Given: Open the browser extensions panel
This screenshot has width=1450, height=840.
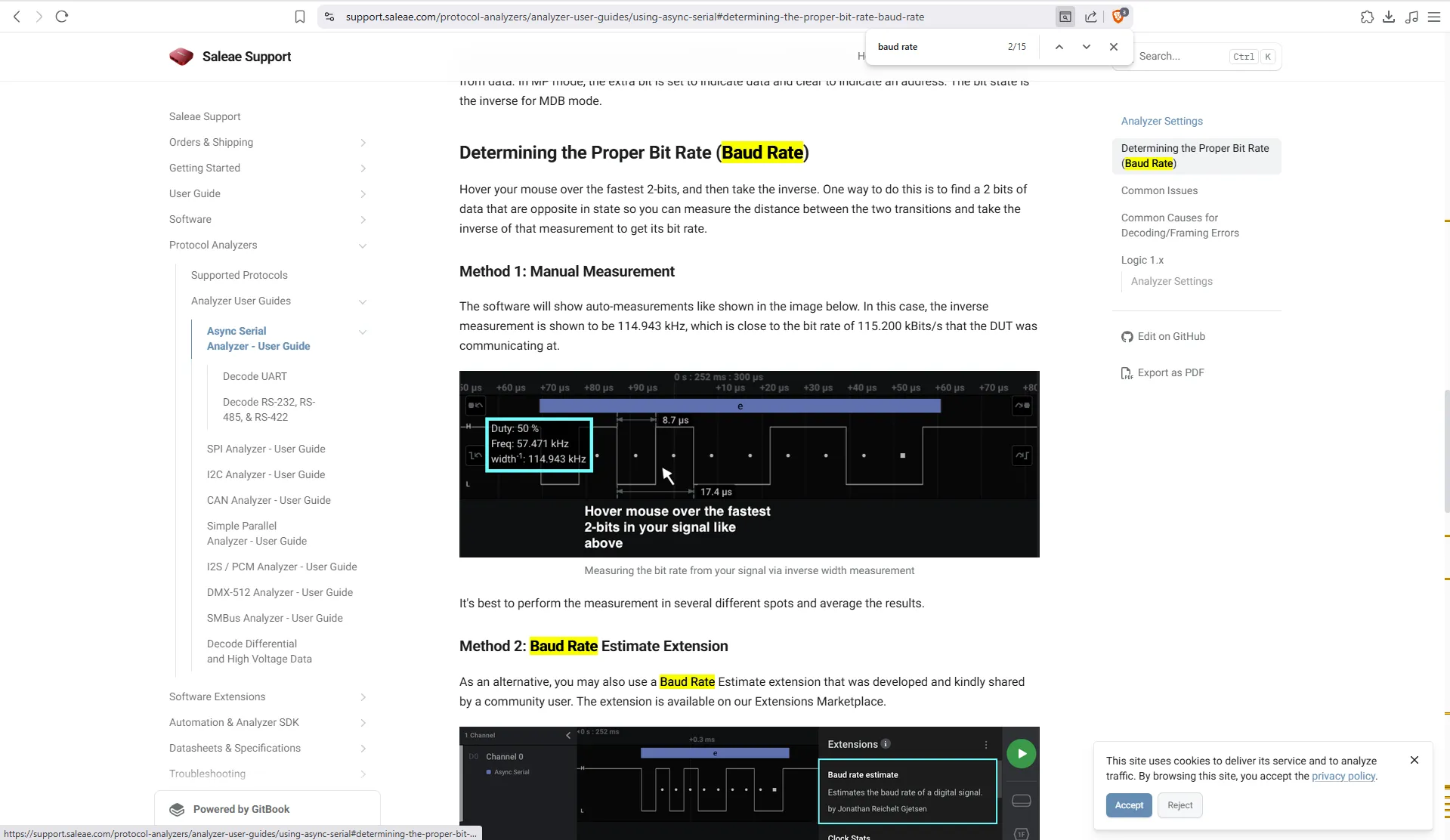Looking at the screenshot, I should [1367, 17].
